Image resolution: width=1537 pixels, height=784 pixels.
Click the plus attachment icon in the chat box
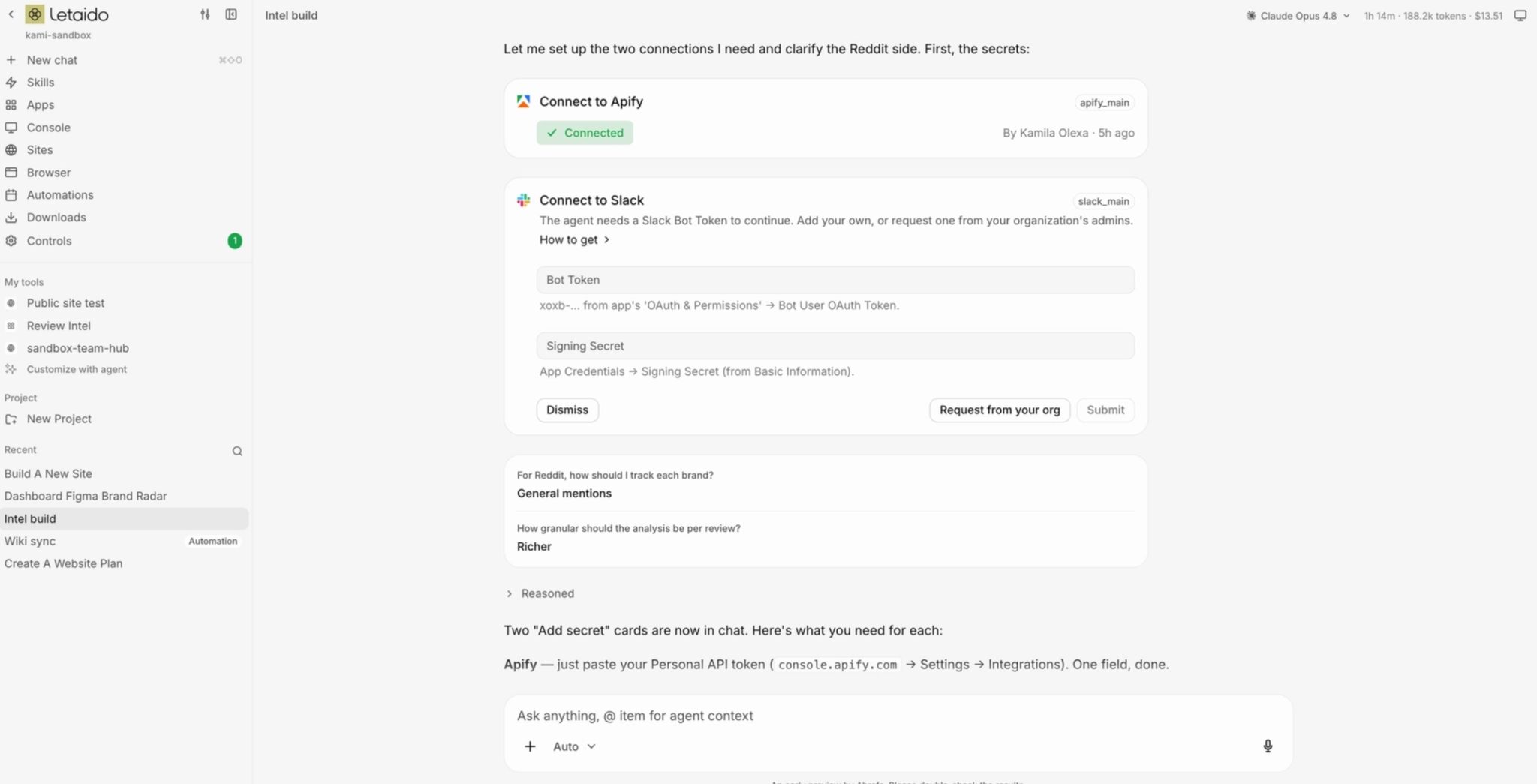[x=530, y=746]
